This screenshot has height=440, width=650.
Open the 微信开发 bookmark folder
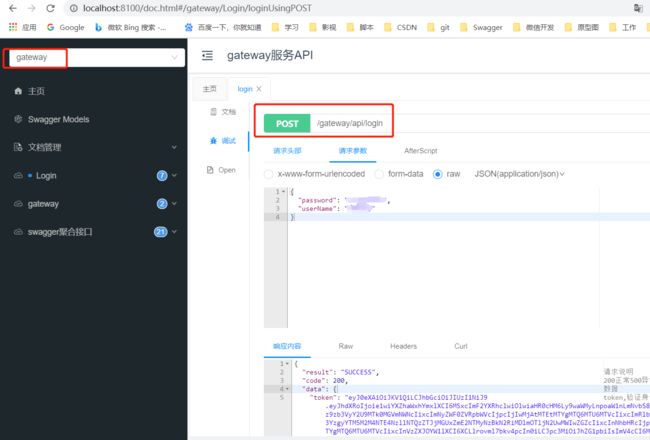click(533, 27)
